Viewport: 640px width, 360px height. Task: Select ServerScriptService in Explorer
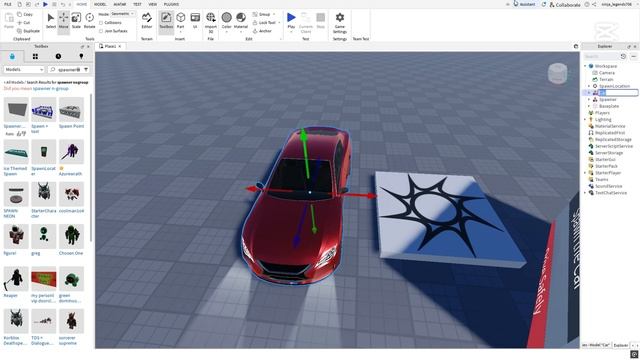pyautogui.click(x=613, y=146)
